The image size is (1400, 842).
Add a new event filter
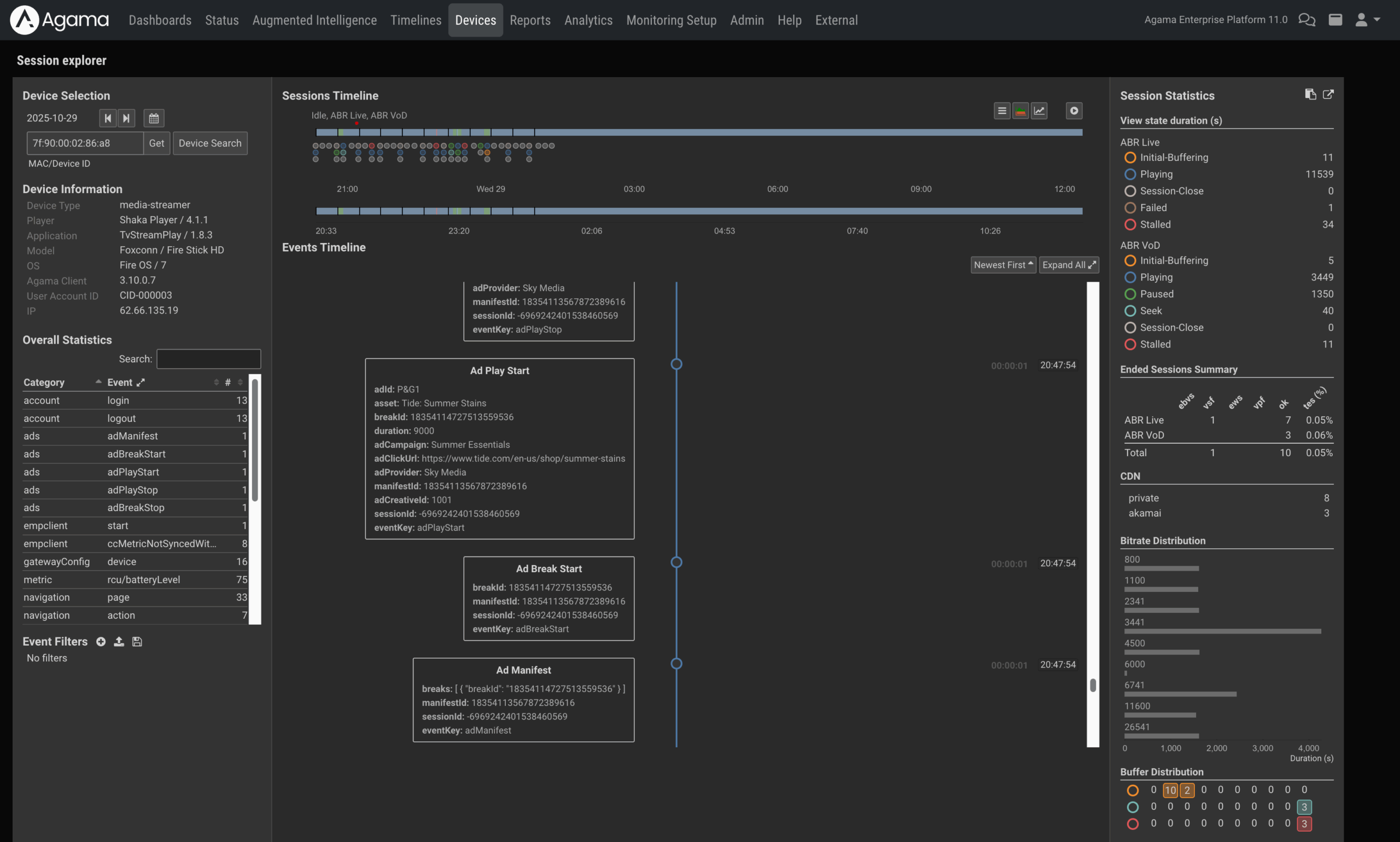pyautogui.click(x=101, y=642)
